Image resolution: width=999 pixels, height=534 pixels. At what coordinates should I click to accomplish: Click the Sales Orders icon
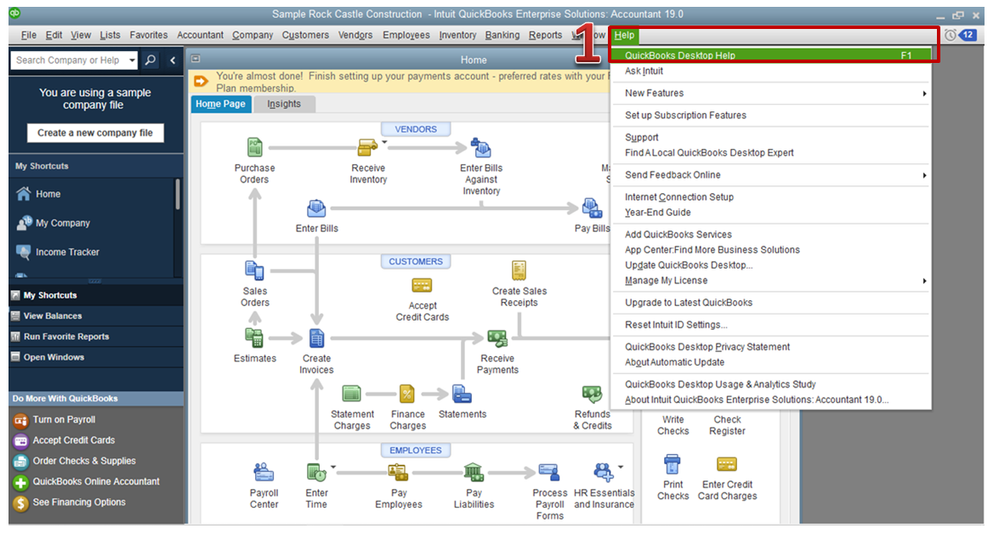(254, 271)
